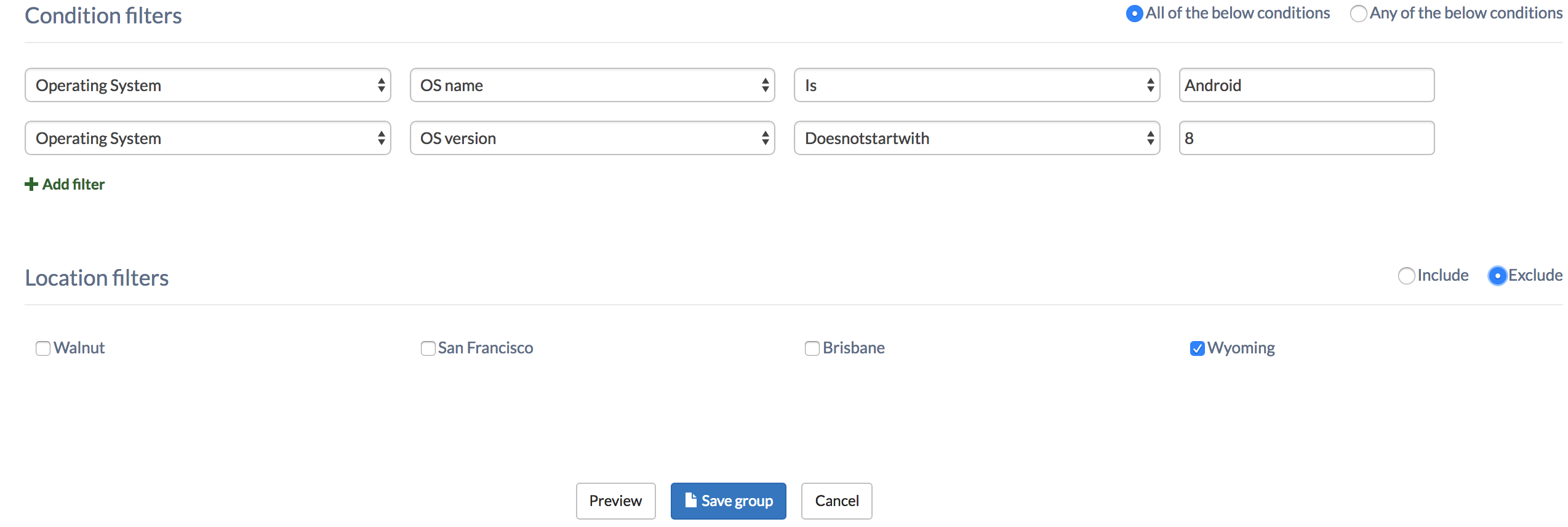1568x527 pixels.
Task: Click the document icon on Save group
Action: [x=690, y=500]
